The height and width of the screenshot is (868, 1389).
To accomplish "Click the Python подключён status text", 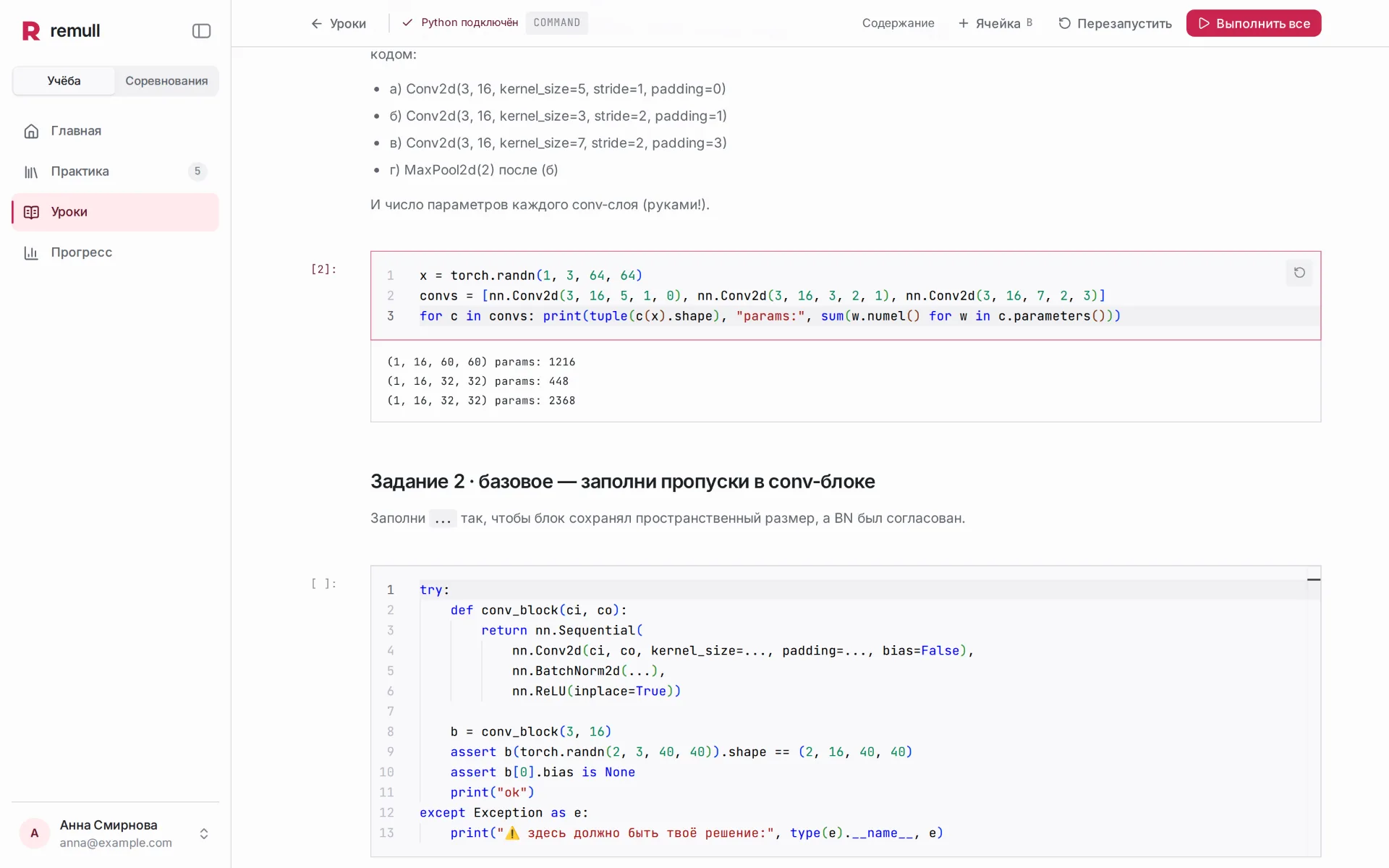I will pyautogui.click(x=470, y=22).
